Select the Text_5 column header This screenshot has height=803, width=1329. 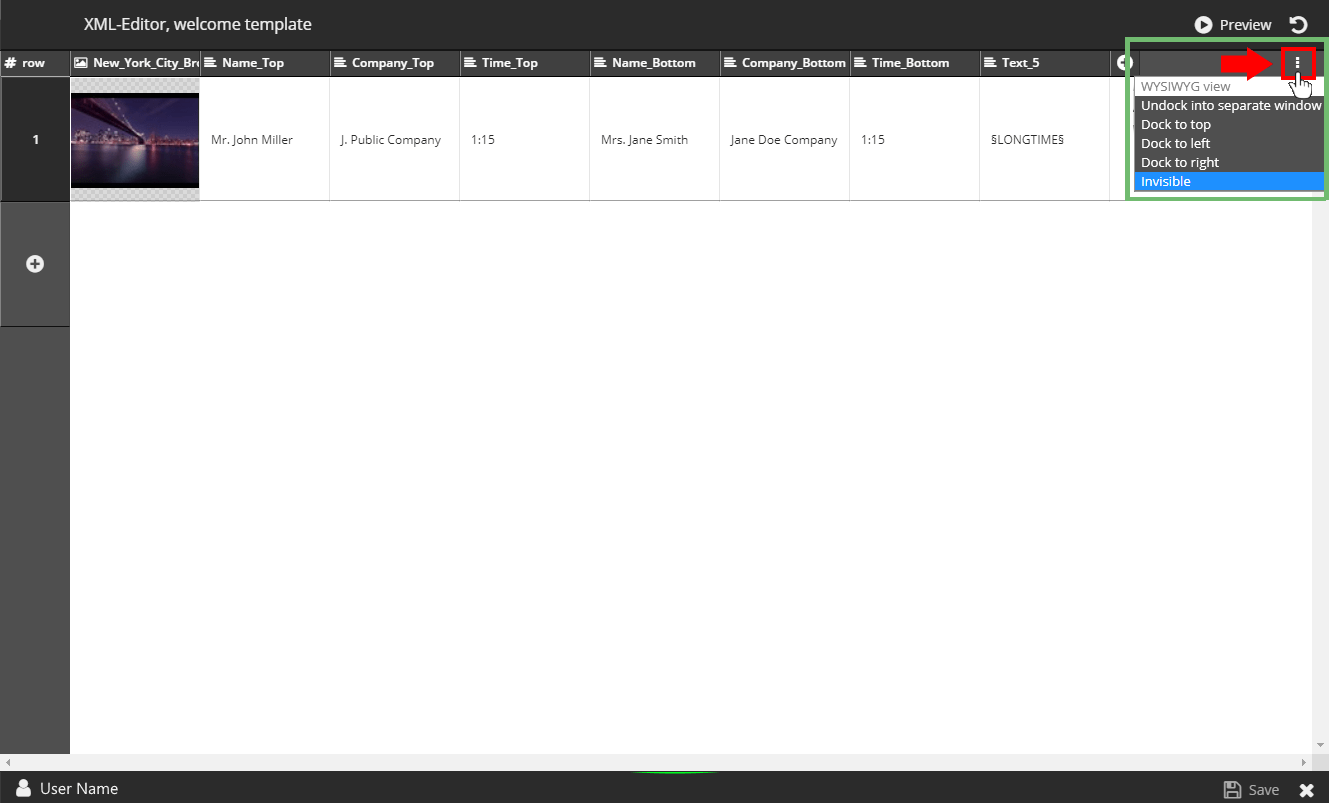(1045, 63)
